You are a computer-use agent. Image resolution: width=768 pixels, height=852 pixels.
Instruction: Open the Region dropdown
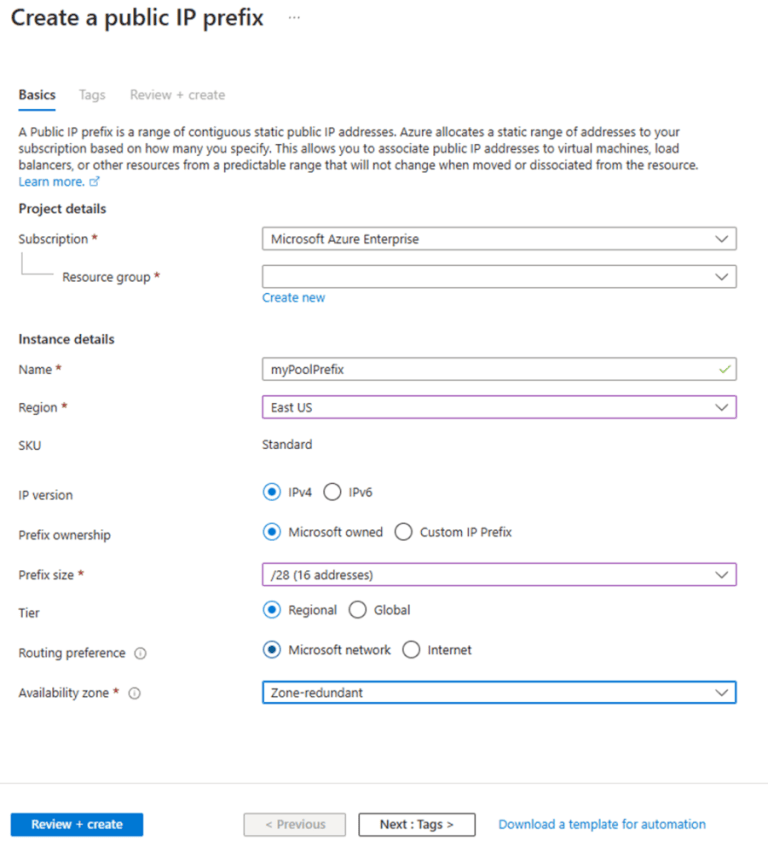[724, 407]
